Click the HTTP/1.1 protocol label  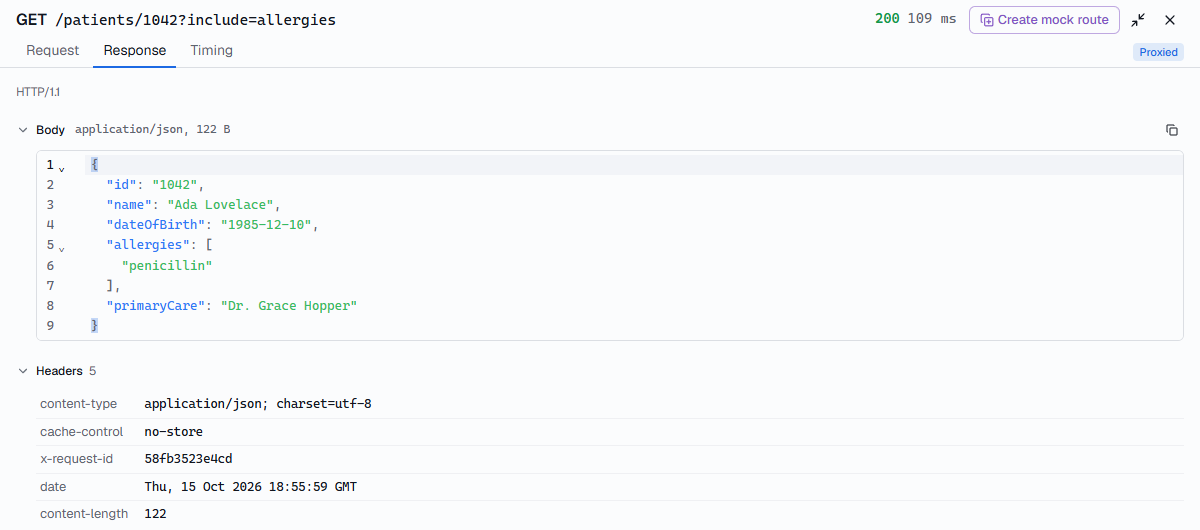38,92
